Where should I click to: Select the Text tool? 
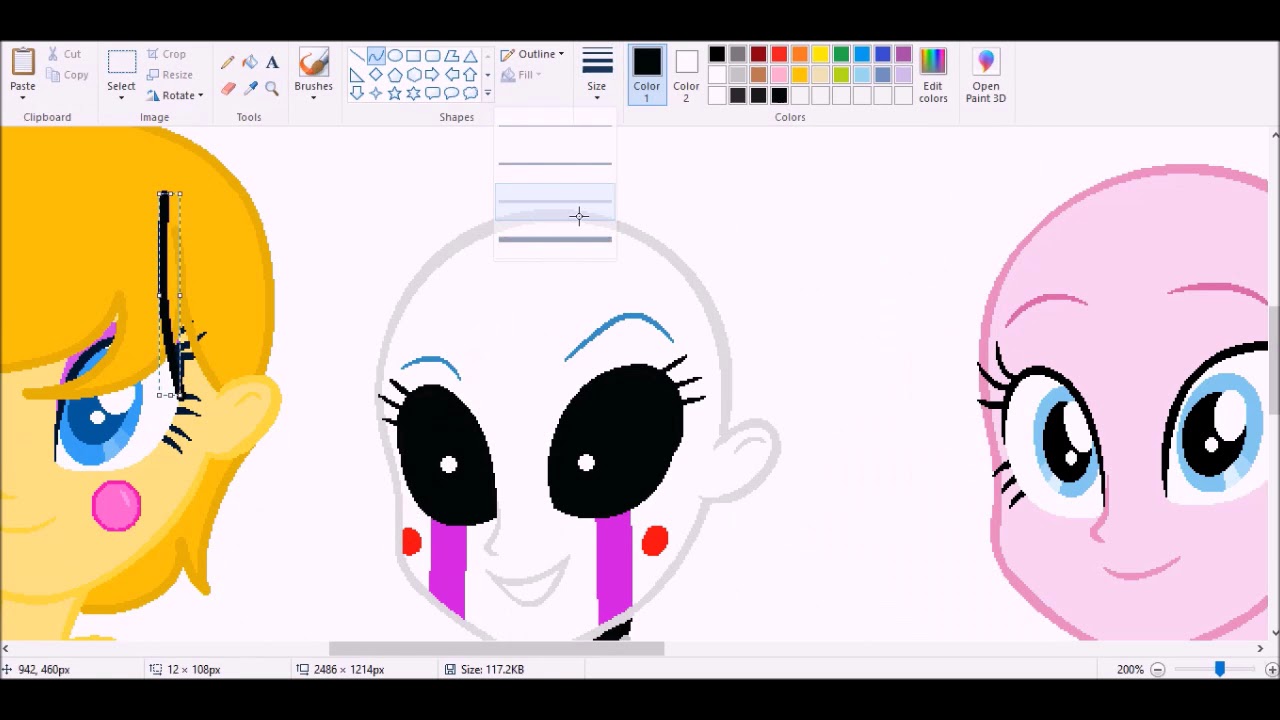(x=272, y=62)
